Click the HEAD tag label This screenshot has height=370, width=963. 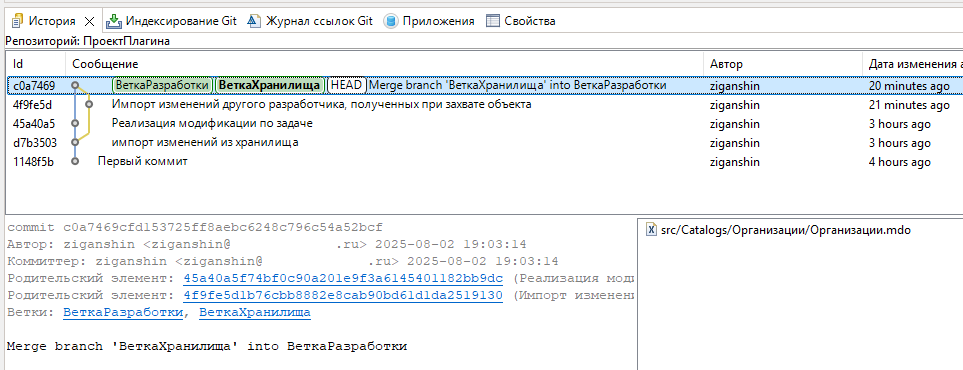[x=347, y=85]
